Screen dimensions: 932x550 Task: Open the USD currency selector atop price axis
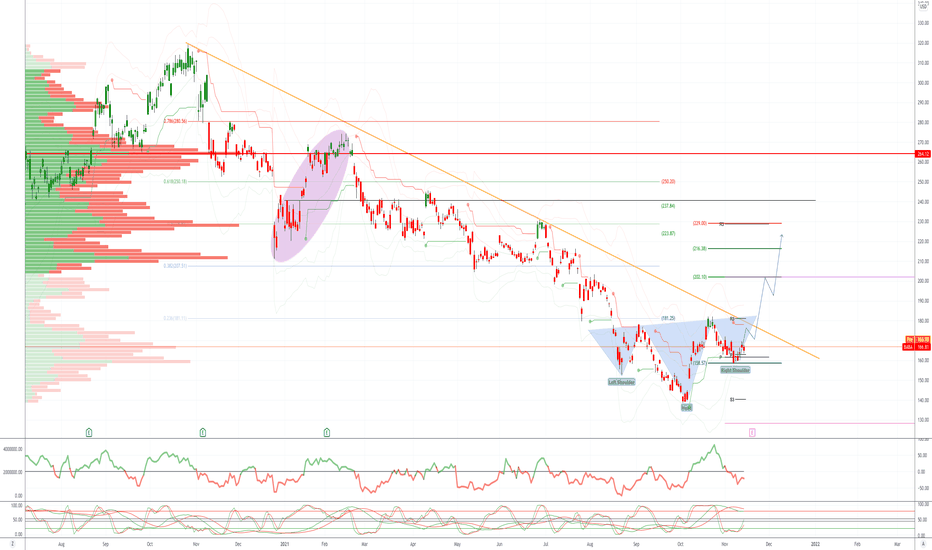(x=923, y=6)
